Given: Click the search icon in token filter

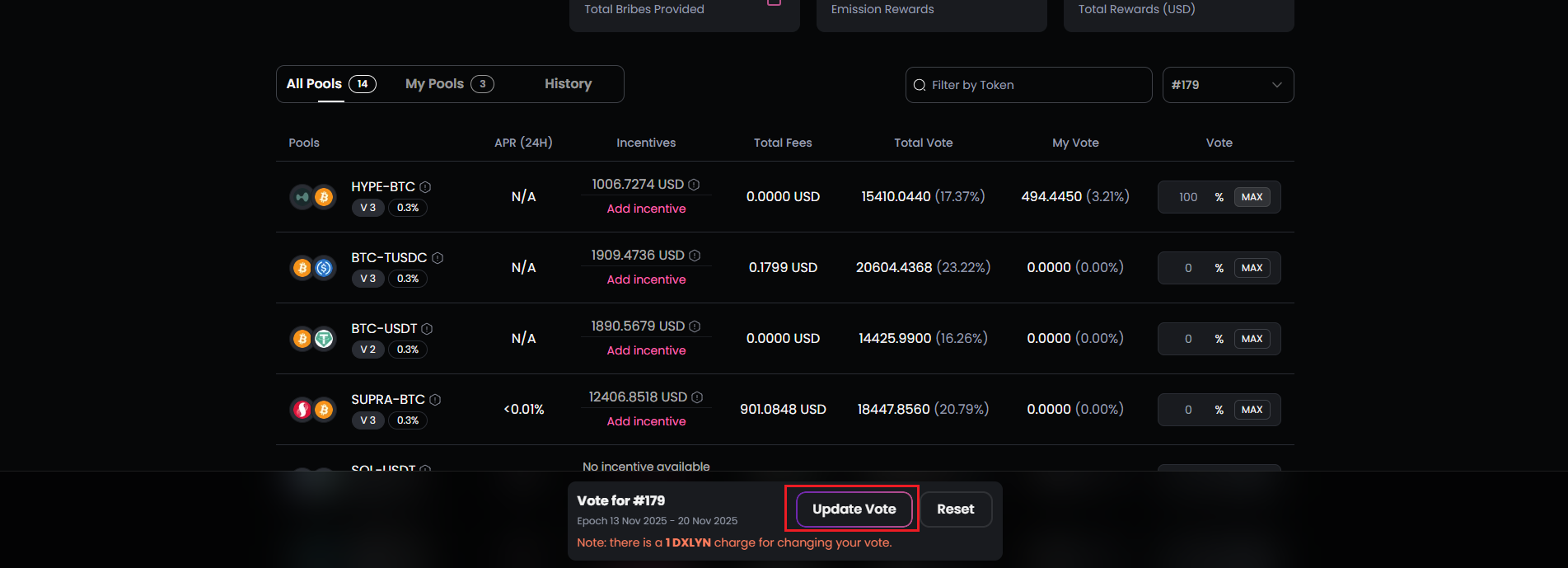Looking at the screenshot, I should point(920,85).
